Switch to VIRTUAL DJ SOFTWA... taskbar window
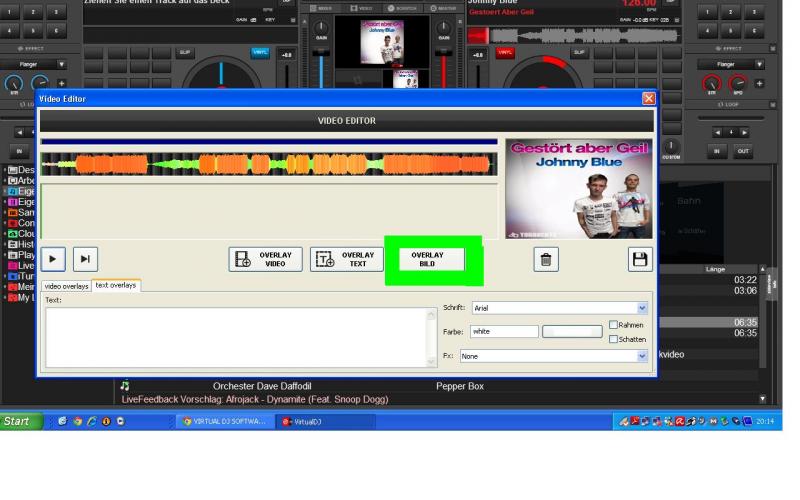This screenshot has height=500, width=800. tap(224, 421)
